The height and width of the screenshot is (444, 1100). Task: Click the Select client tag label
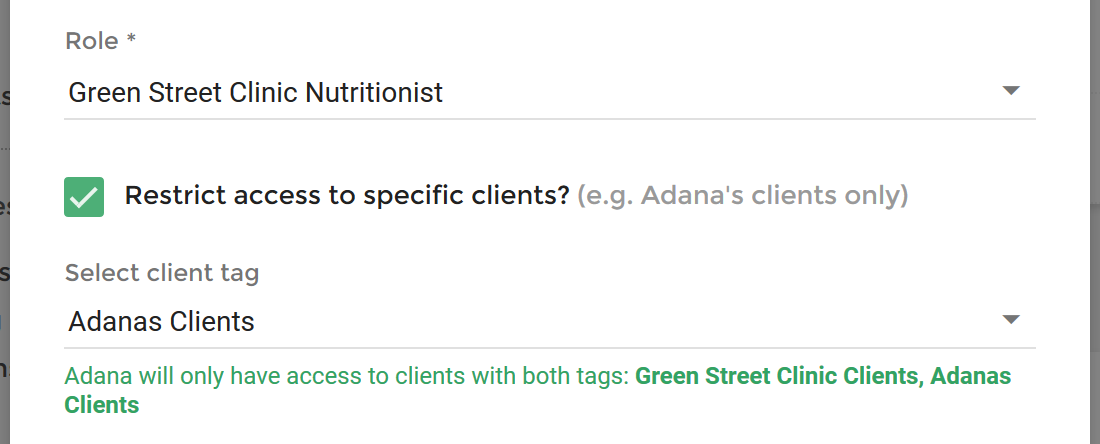[162, 273]
